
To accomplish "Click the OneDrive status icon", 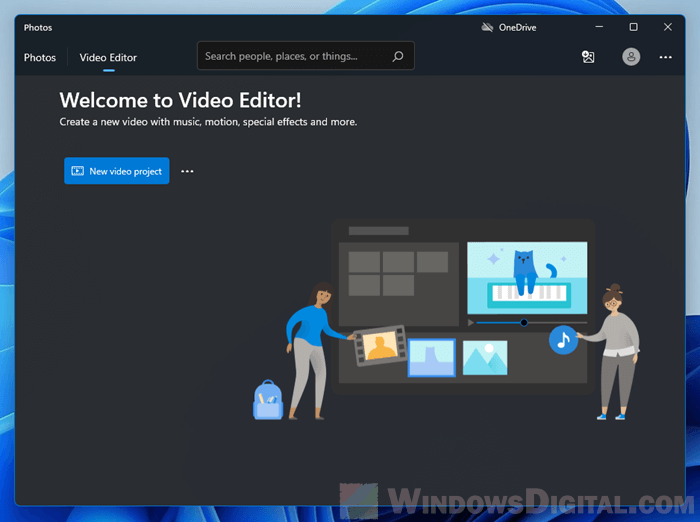I will pos(487,28).
